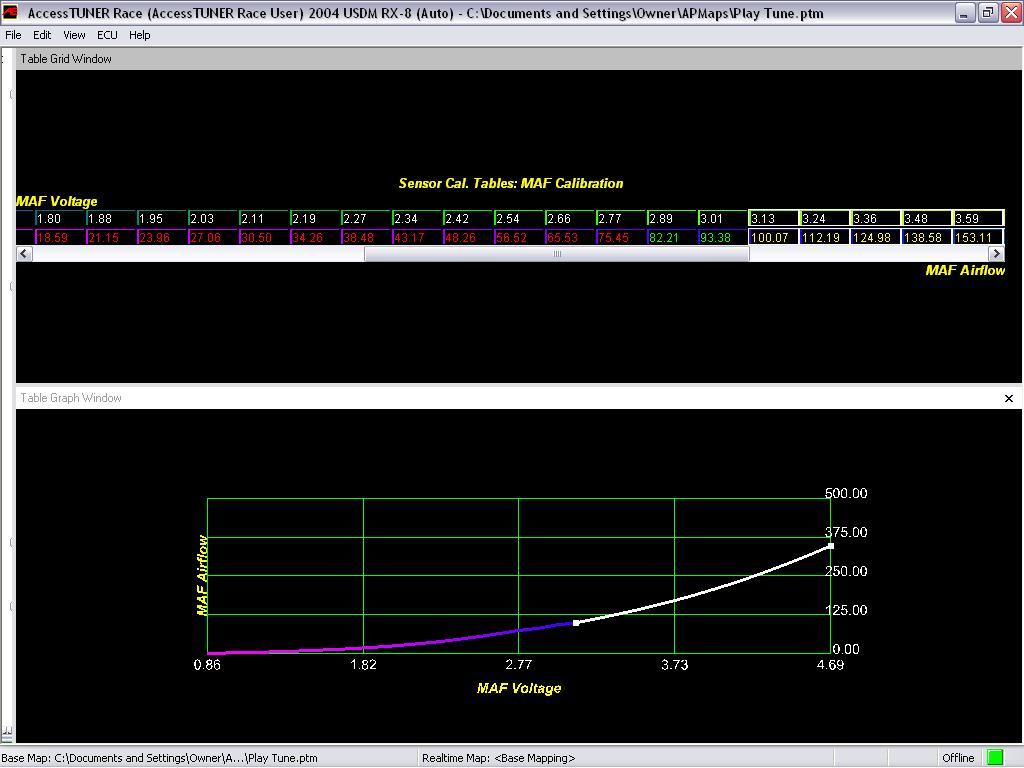Click the scrollbar right arrow in the table grid
Image resolution: width=1024 pixels, height=768 pixels.
tap(996, 254)
